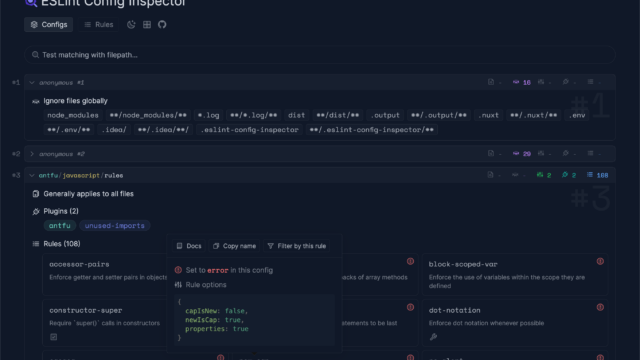Click the rule options code block
Viewport: 640px width, 360px height.
(254, 320)
